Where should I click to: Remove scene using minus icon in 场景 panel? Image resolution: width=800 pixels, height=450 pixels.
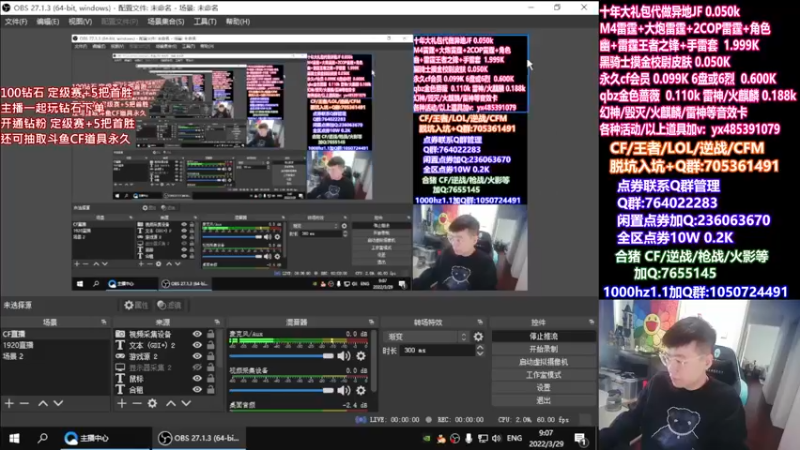(x=24, y=404)
